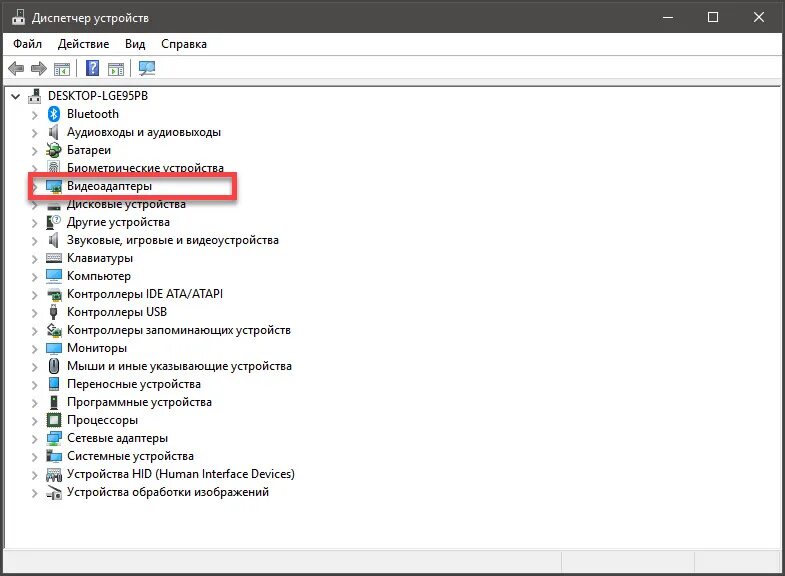The image size is (785, 576).
Task: Expand the Bluetooth category
Action: (x=34, y=115)
